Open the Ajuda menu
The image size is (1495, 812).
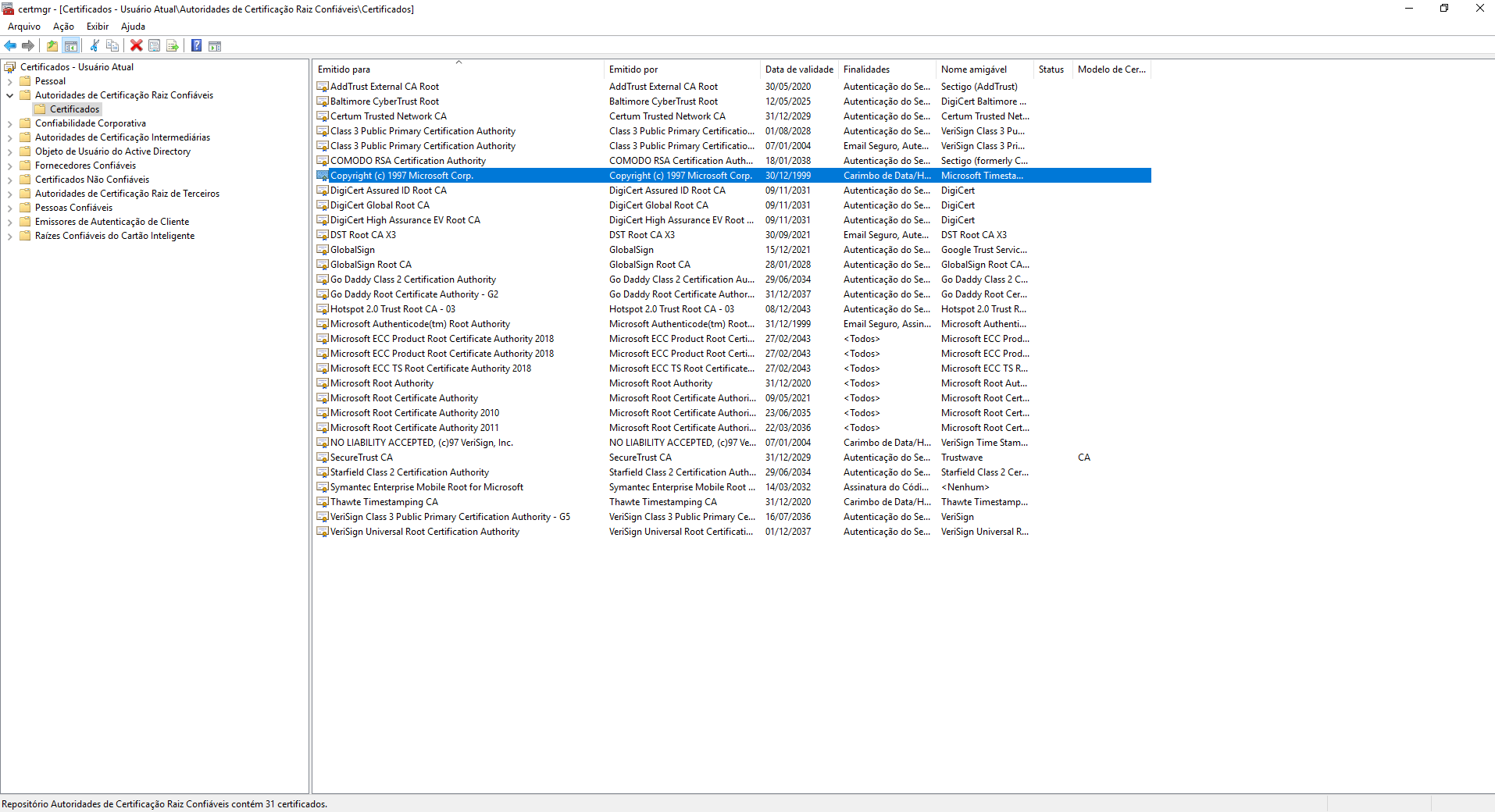pyautogui.click(x=133, y=27)
